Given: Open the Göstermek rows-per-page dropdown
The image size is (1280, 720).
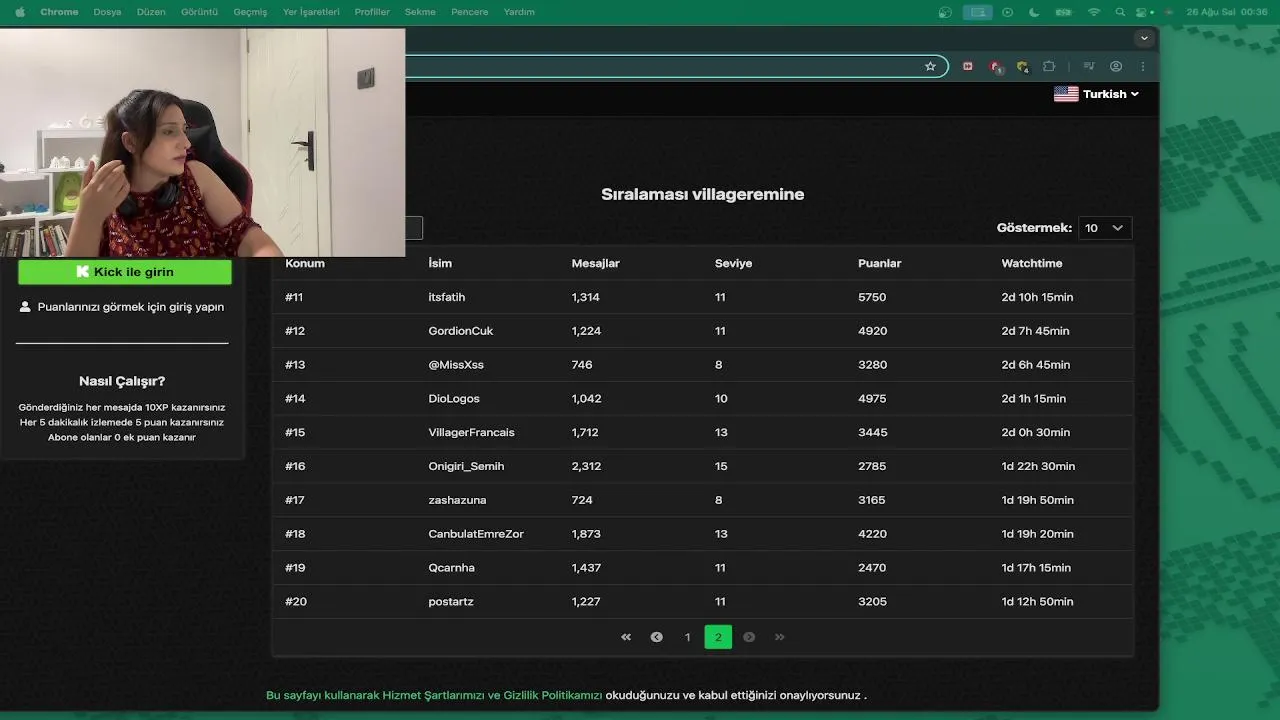Looking at the screenshot, I should pos(1105,228).
